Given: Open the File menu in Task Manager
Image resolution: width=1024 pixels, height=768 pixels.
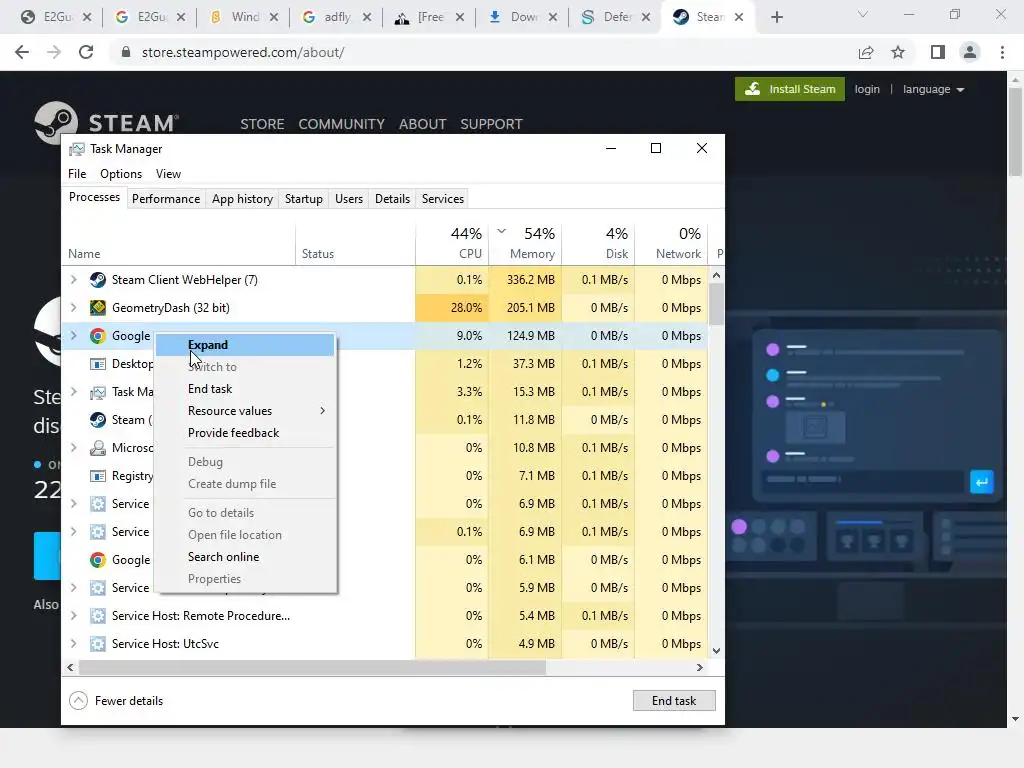Looking at the screenshot, I should click(x=77, y=174).
